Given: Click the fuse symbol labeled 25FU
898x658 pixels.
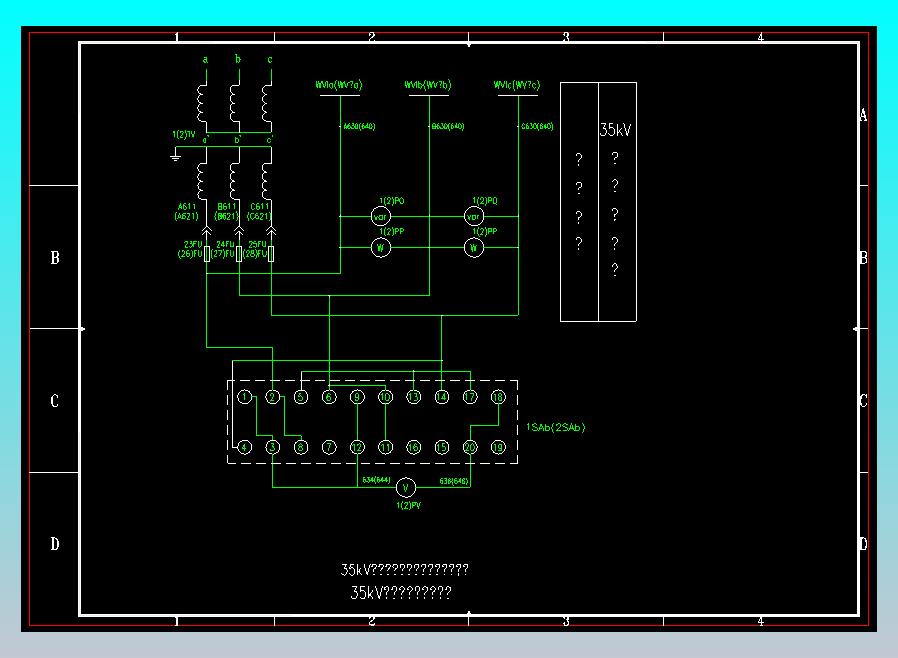Looking at the screenshot, I should click(x=271, y=253).
